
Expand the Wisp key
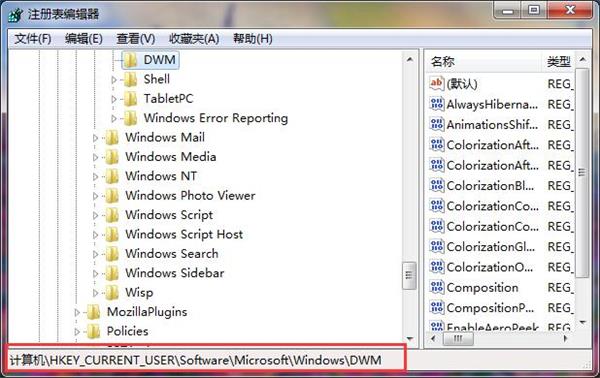tap(95, 293)
